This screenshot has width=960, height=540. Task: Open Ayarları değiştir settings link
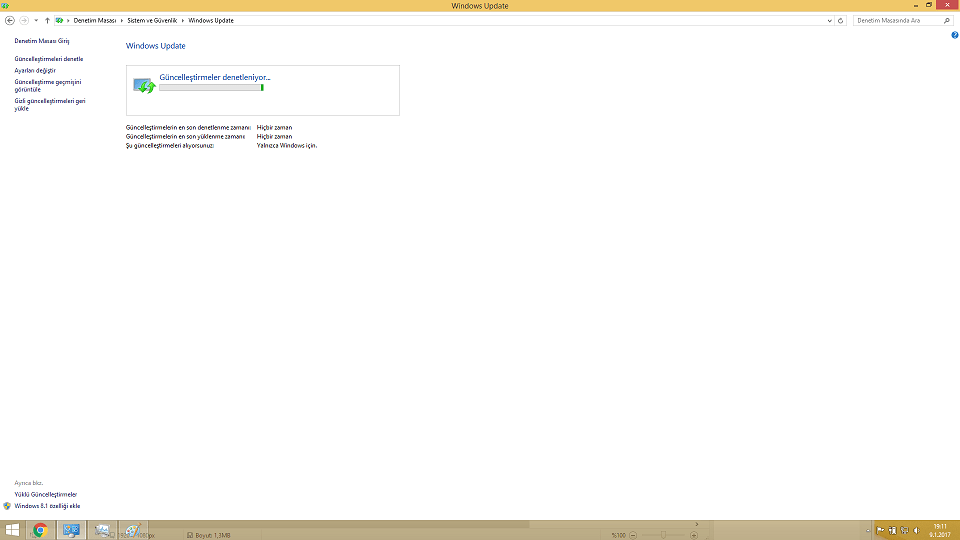35,70
